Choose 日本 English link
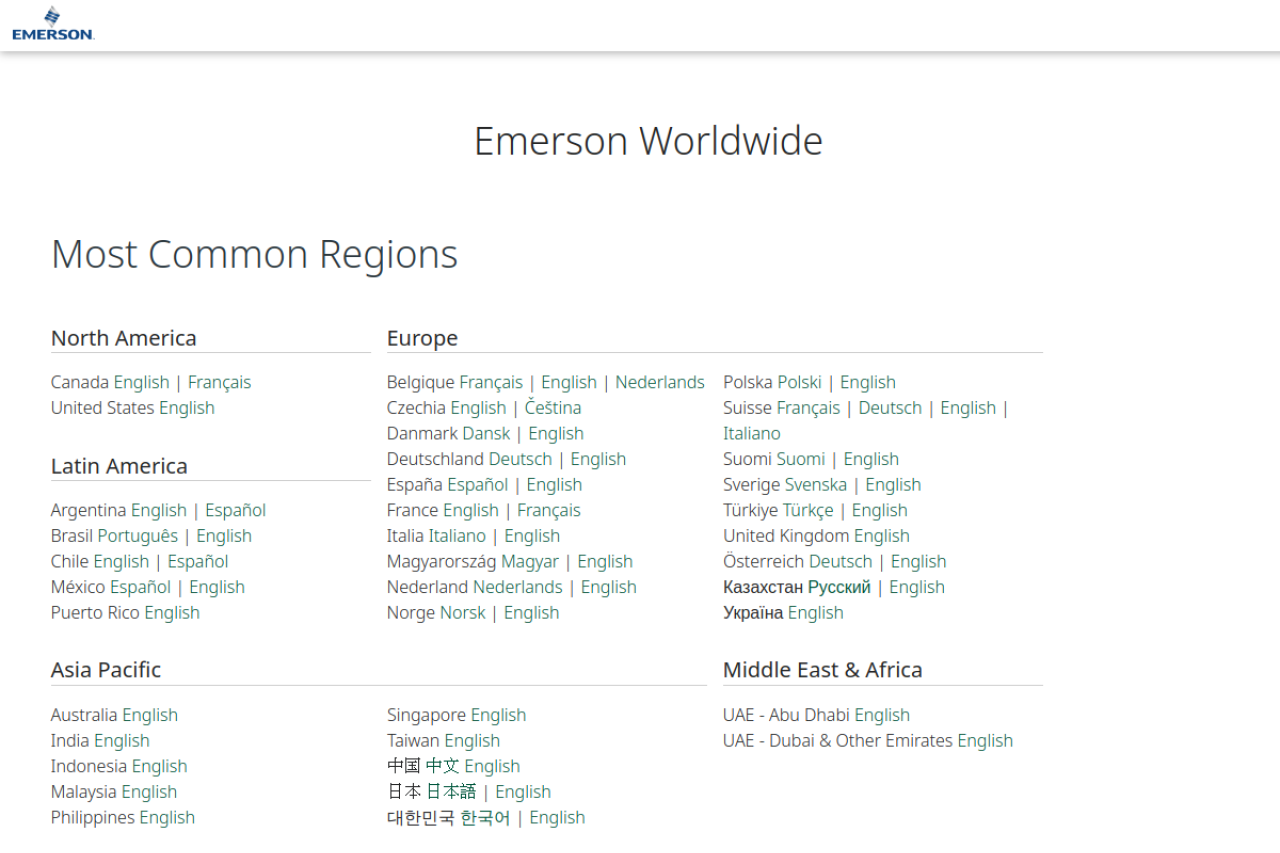 [x=523, y=792]
